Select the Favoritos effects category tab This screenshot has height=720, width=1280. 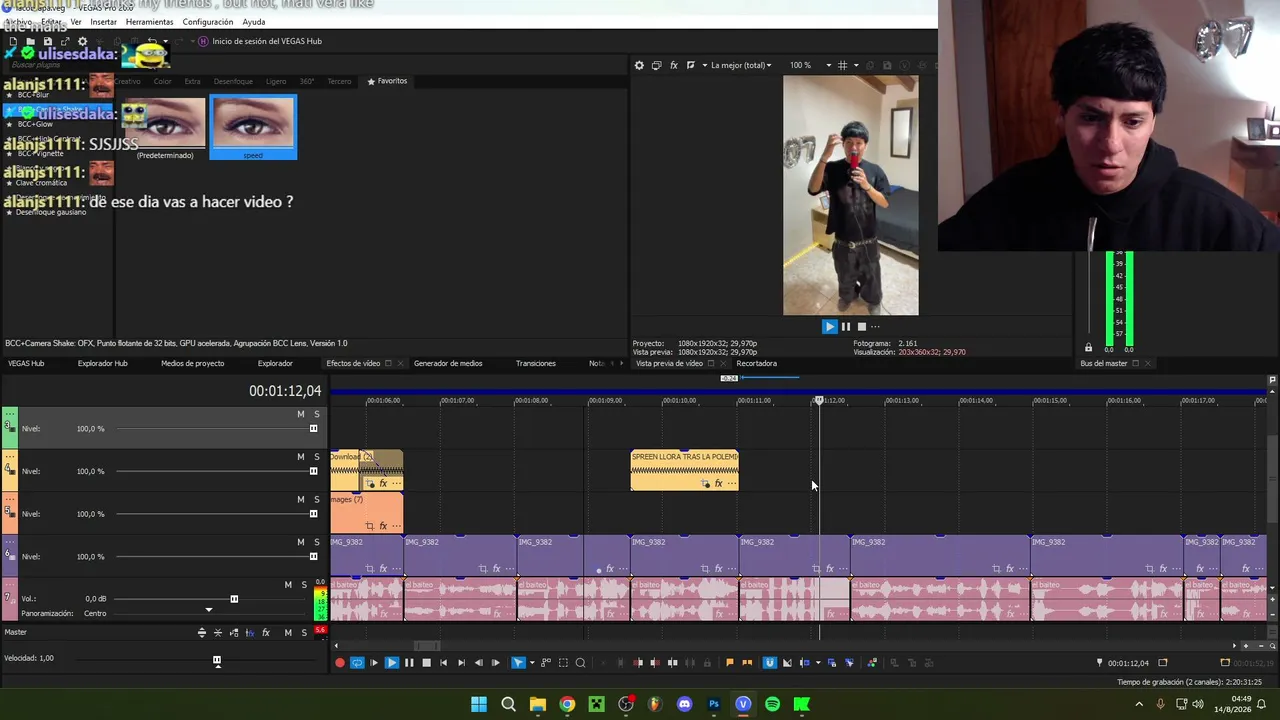387,81
